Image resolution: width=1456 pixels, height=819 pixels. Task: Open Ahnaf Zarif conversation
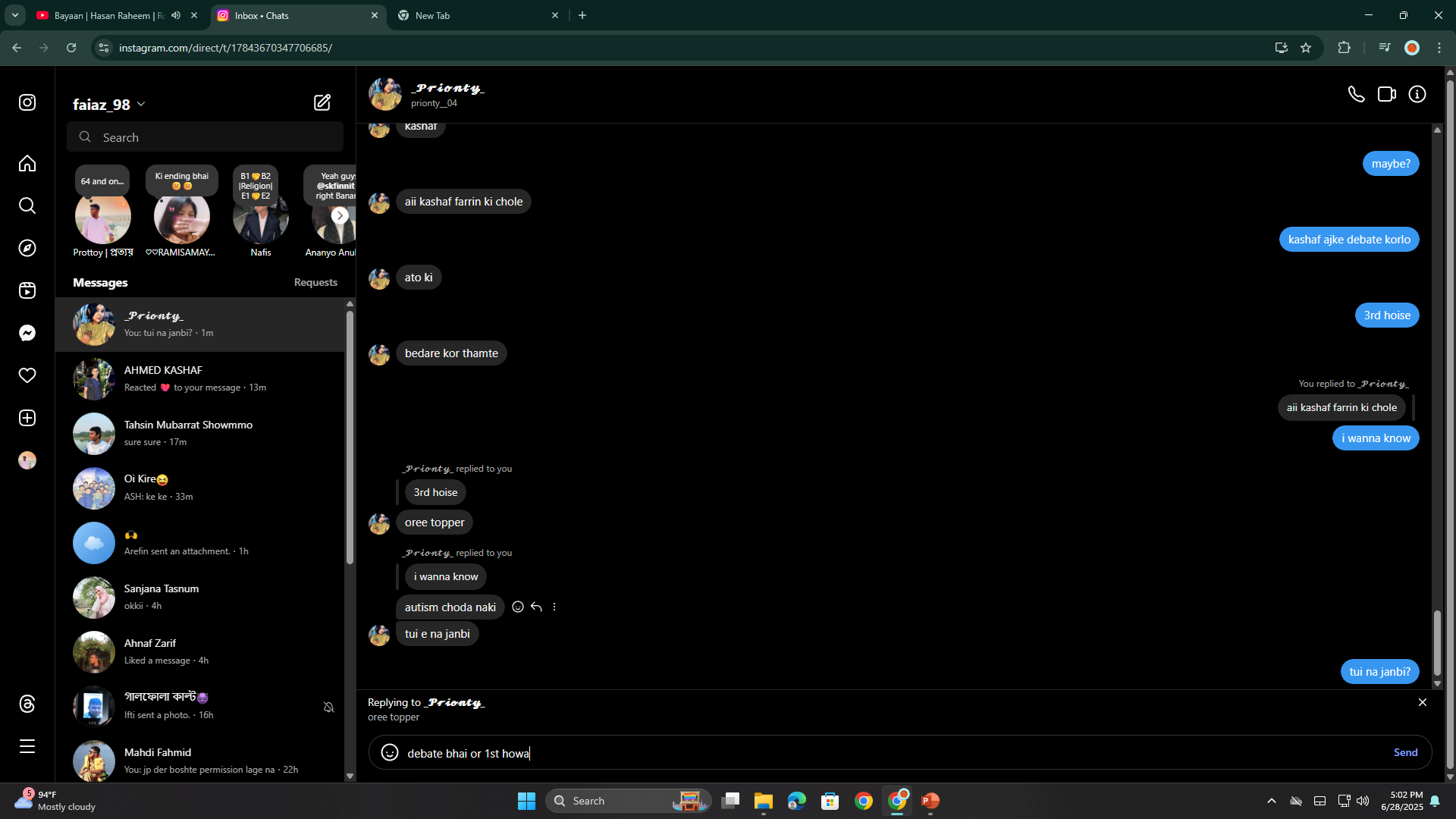tap(200, 652)
